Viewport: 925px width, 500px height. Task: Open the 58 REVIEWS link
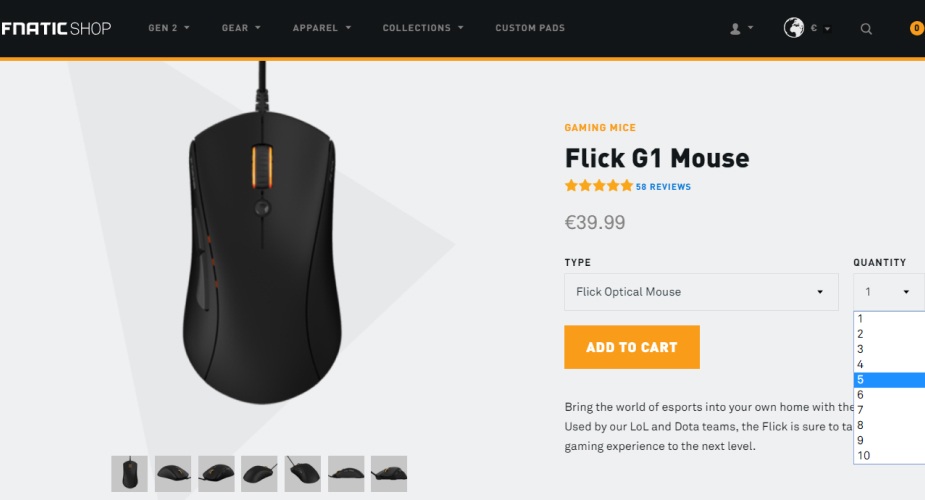(x=663, y=187)
